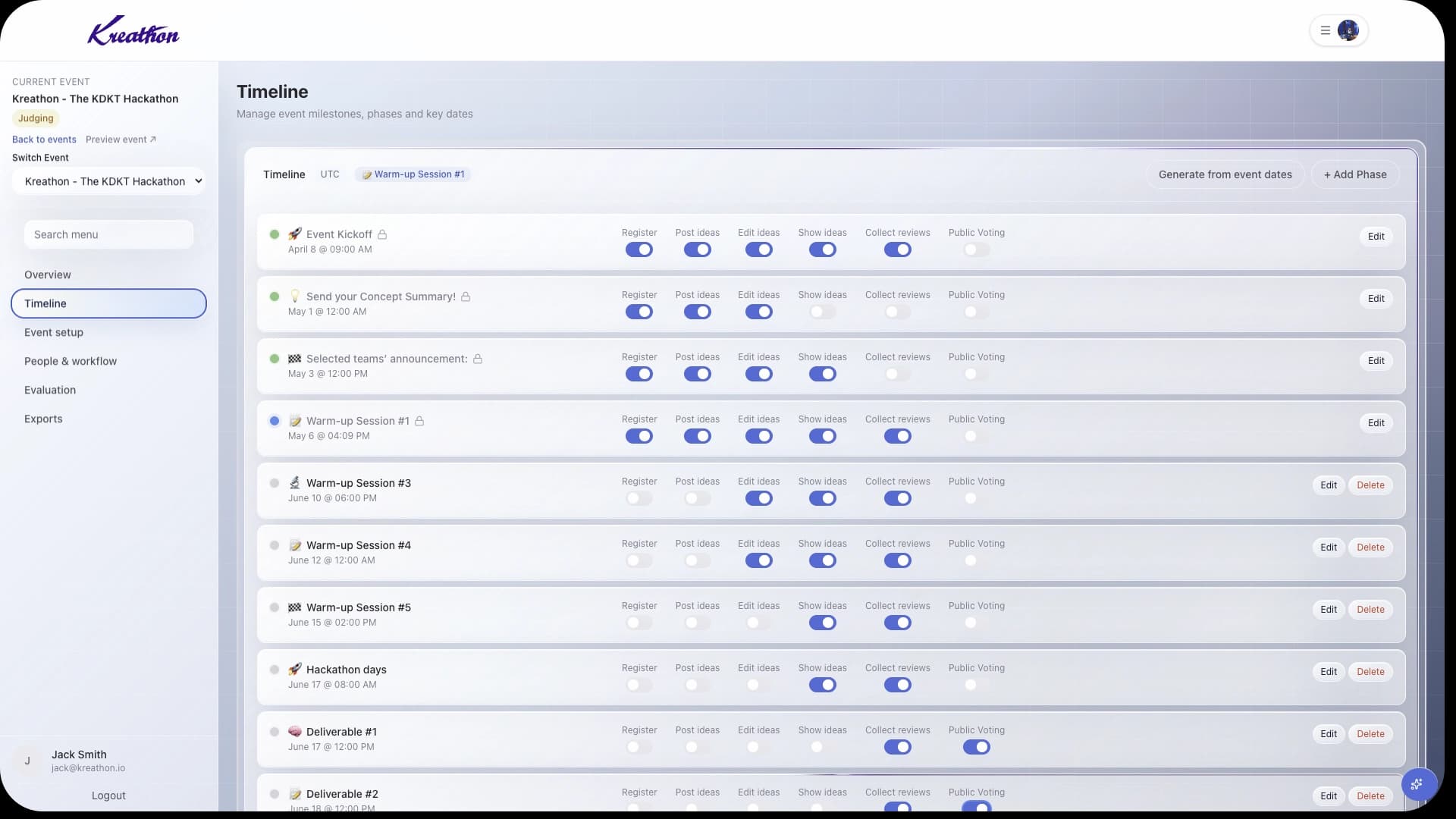The image size is (1456, 819).
Task: Enable Register for Warm-up Session #3
Action: [639, 498]
